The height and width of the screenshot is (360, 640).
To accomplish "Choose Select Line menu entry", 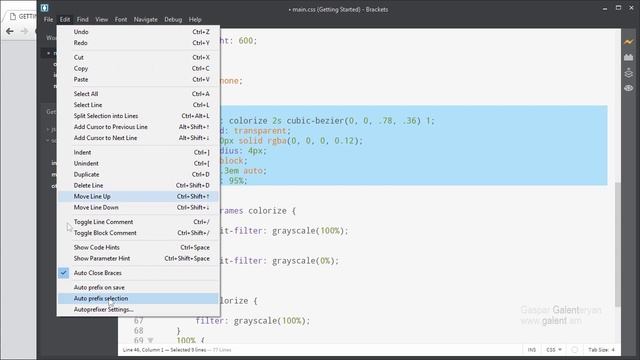I will [138, 105].
